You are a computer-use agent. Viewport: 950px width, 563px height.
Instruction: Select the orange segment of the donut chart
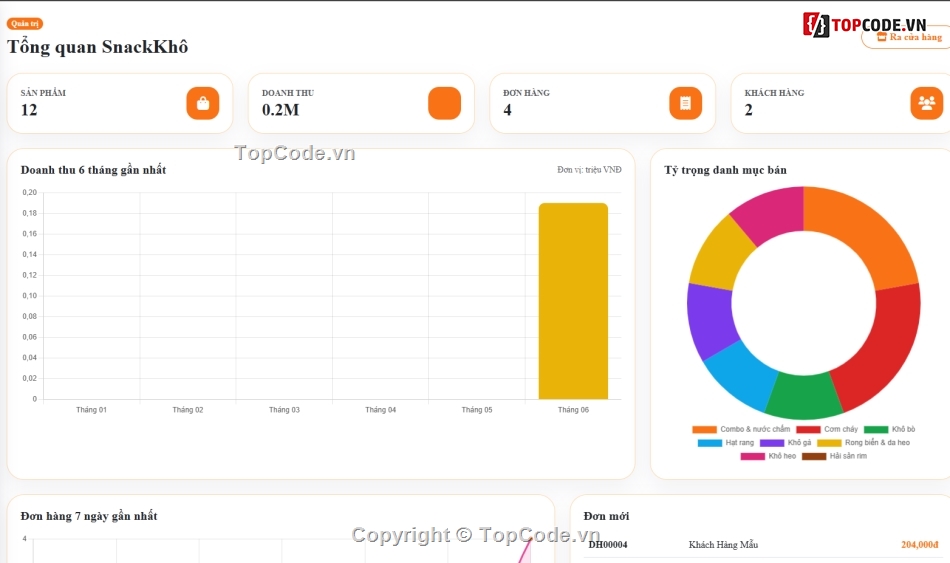(x=863, y=232)
